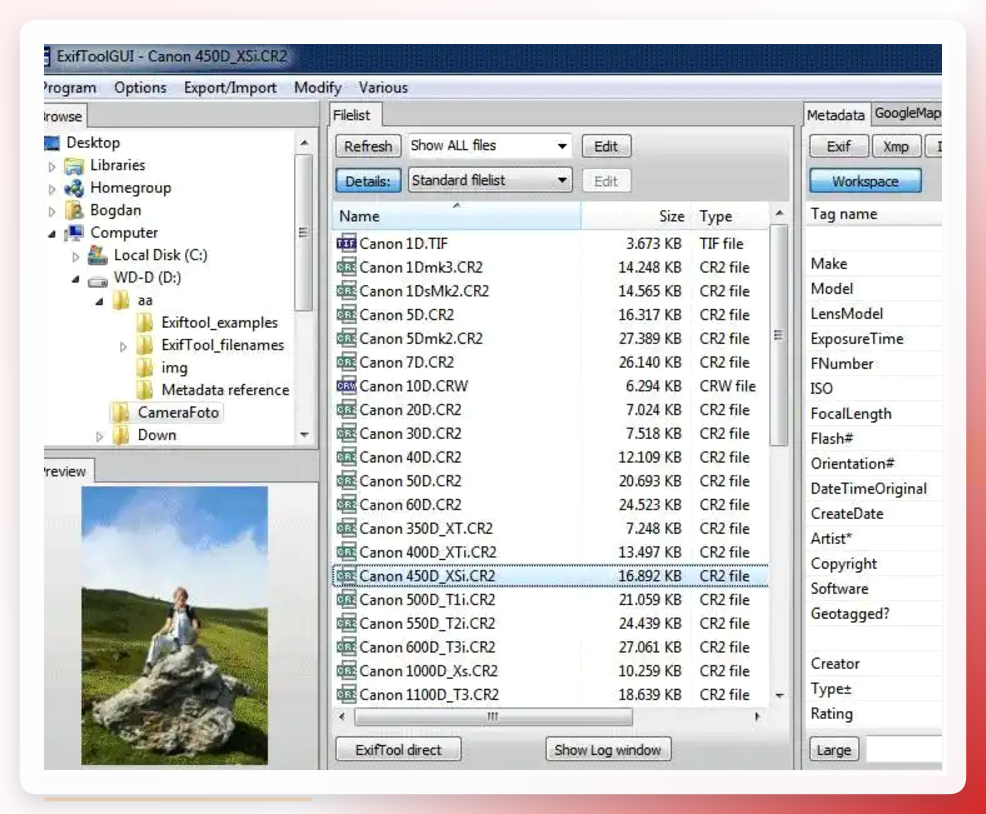
Task: Click the CR2 icon of Canon 40D.CR2
Action: click(x=346, y=457)
